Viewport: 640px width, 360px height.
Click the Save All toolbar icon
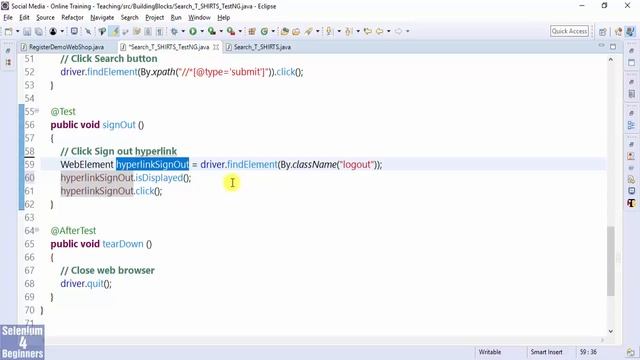click(x=39, y=31)
